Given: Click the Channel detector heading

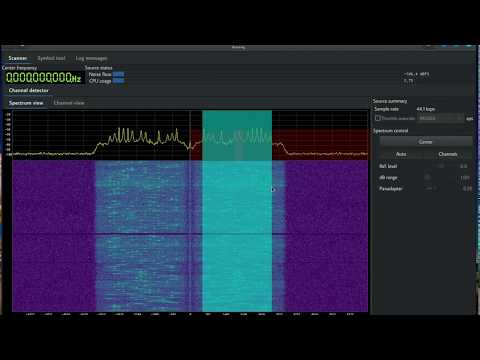Looking at the screenshot, I should click(29, 90).
